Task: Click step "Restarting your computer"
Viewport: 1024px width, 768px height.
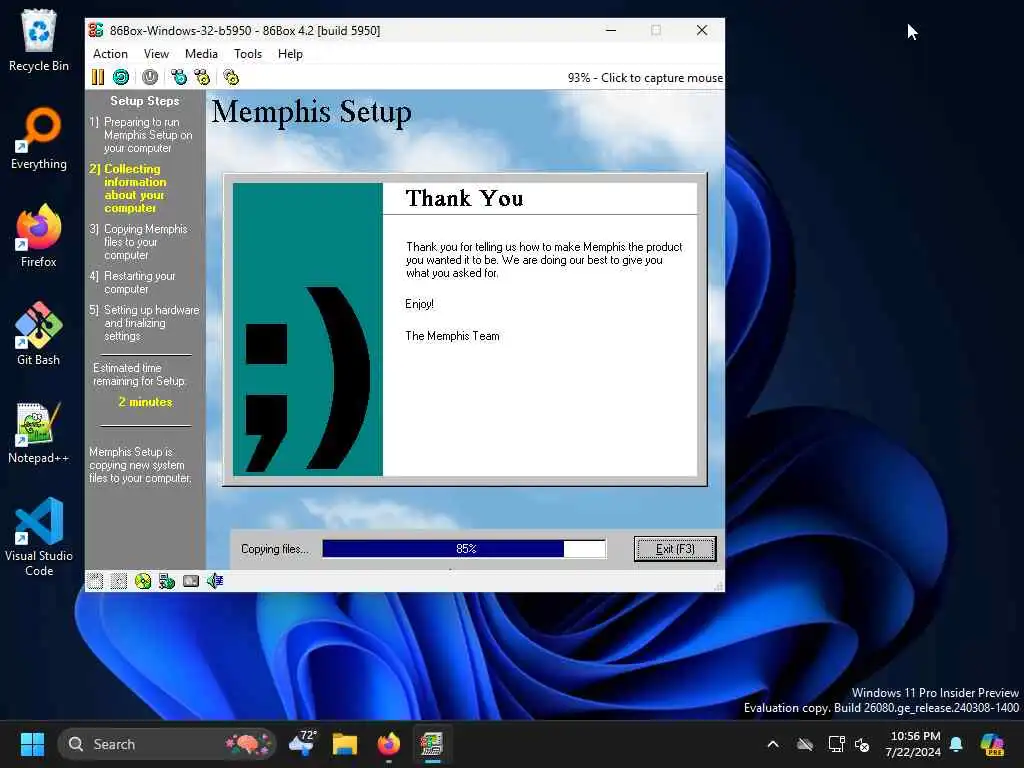Action: pyautogui.click(x=133, y=283)
